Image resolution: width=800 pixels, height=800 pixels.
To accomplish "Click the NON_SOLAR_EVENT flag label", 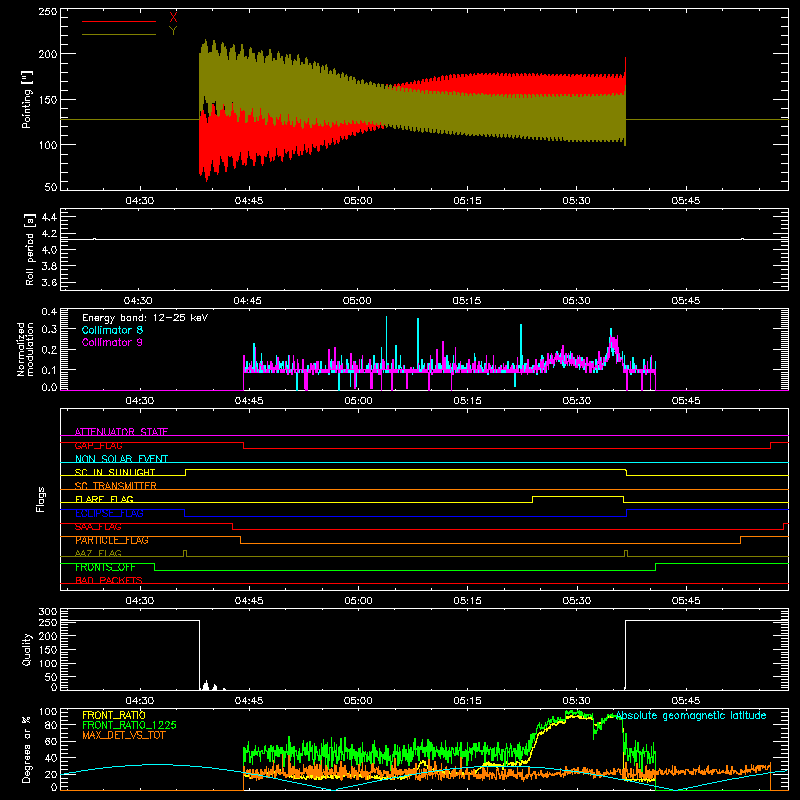I will click(x=121, y=459).
